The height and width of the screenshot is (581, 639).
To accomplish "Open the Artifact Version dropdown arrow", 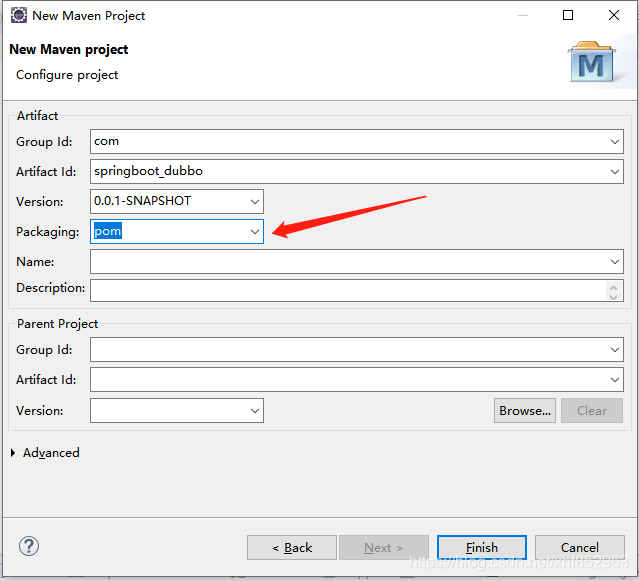I will 255,202.
